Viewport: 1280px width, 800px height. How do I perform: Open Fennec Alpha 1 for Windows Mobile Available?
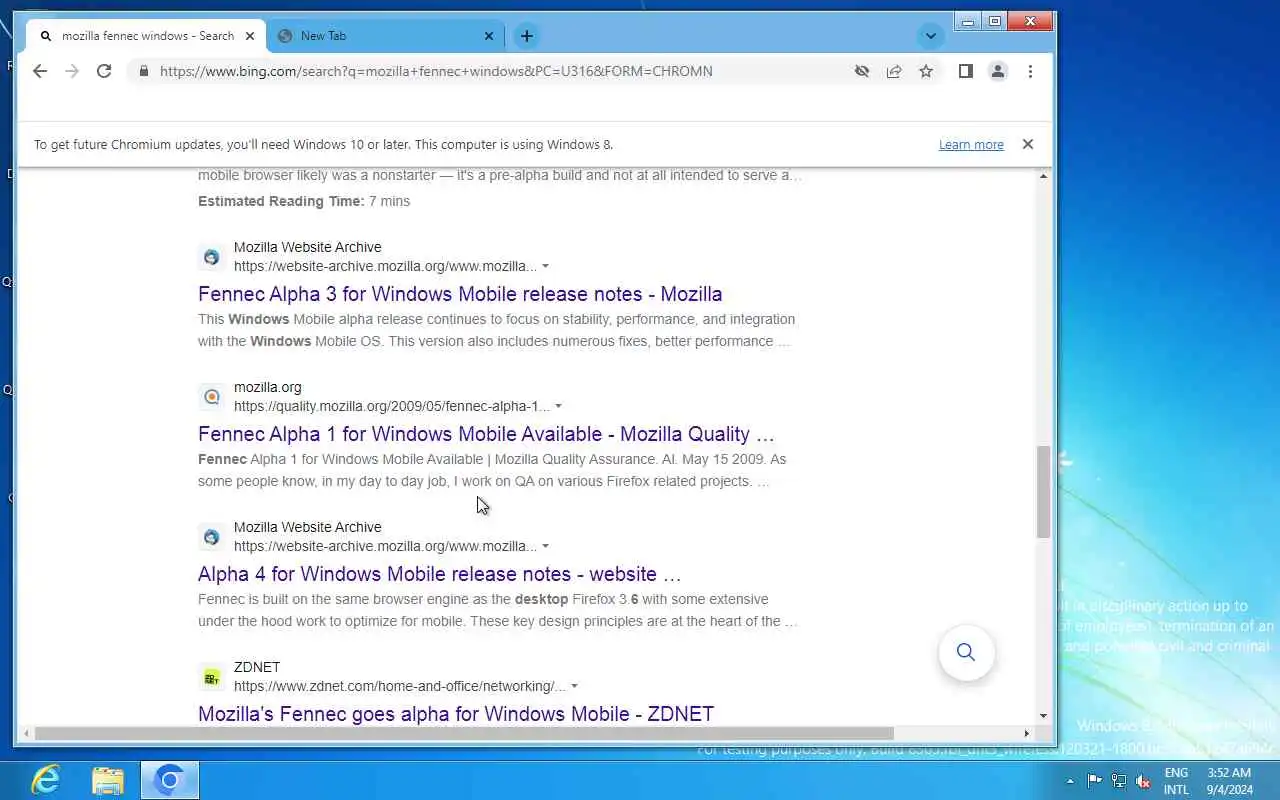[x=486, y=434]
